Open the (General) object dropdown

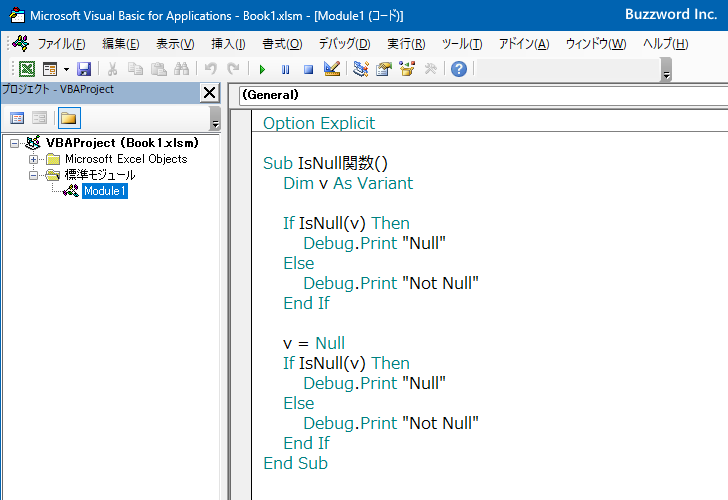pos(483,95)
